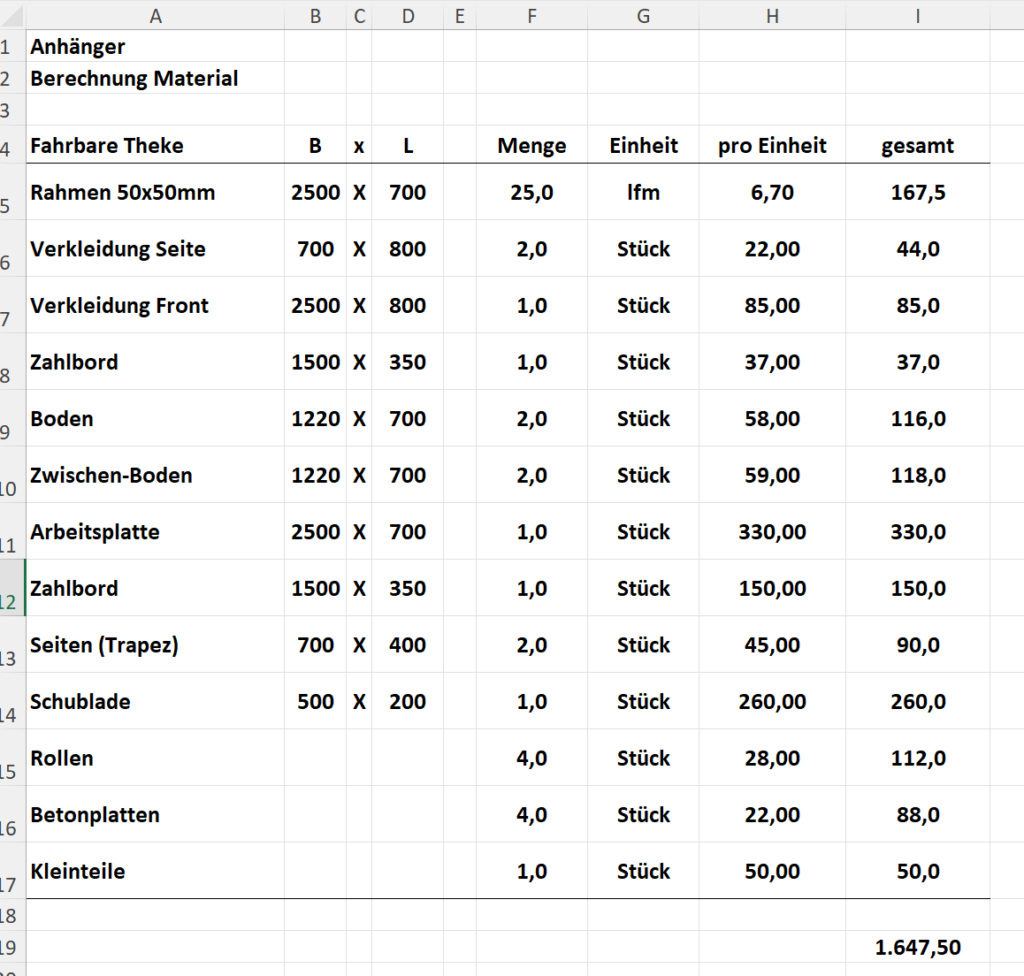
Task: Click the Zwischen-Boden price cell 59,00
Action: pos(772,475)
